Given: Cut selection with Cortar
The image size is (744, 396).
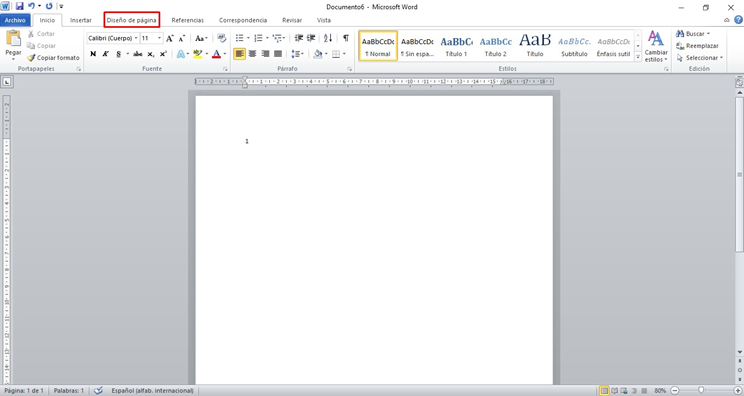Looking at the screenshot, I should pyautogui.click(x=41, y=34).
